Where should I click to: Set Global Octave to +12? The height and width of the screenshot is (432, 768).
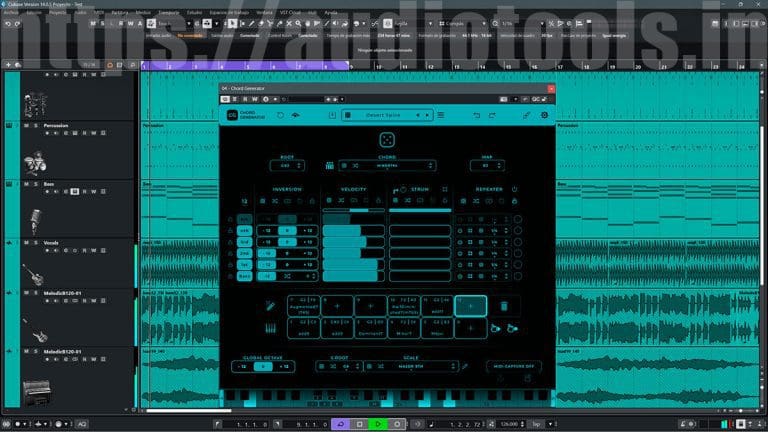point(284,366)
